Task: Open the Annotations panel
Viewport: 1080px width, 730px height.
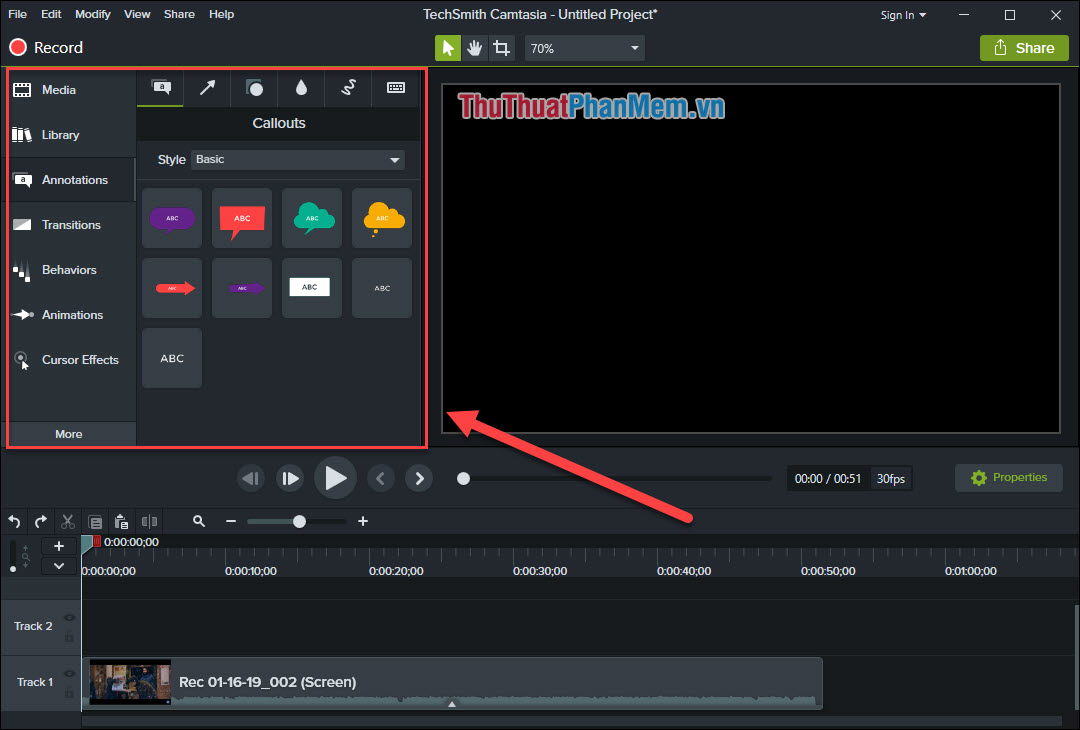Action: pyautogui.click(x=70, y=179)
